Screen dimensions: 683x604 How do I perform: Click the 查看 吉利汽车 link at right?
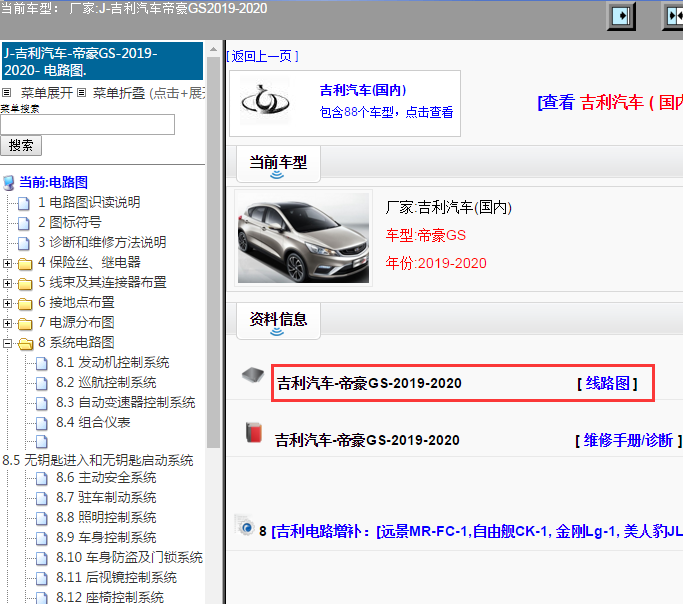(610, 102)
